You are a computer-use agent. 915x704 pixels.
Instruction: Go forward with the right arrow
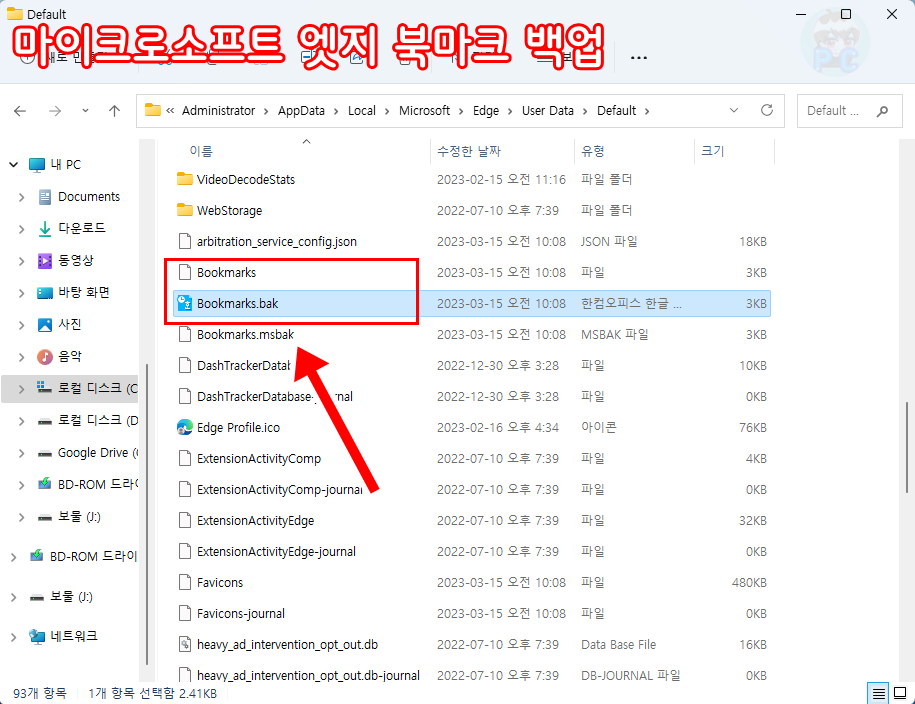point(55,111)
